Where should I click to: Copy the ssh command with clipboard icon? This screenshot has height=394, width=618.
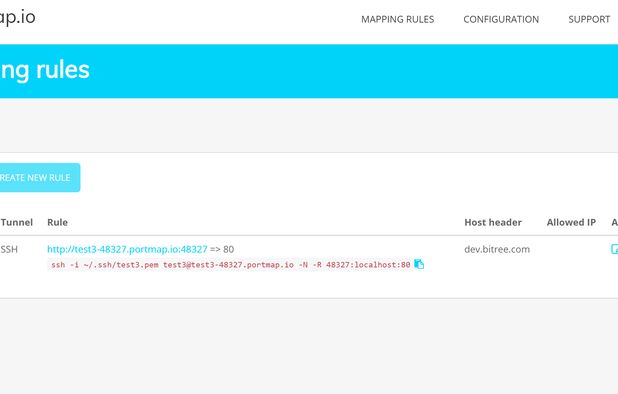coord(419,264)
